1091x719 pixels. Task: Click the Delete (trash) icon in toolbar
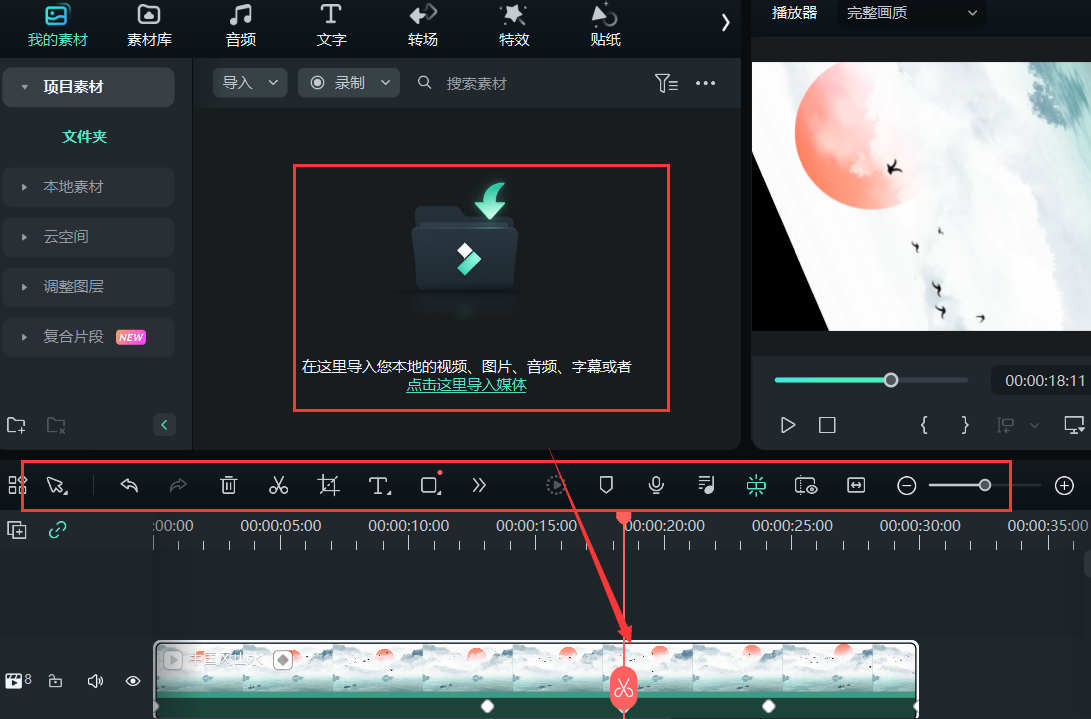pos(228,485)
